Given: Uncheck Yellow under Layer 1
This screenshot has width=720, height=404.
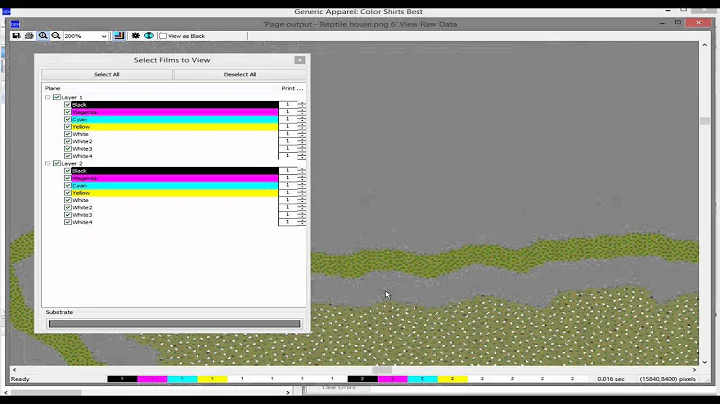Looking at the screenshot, I should [x=68, y=127].
